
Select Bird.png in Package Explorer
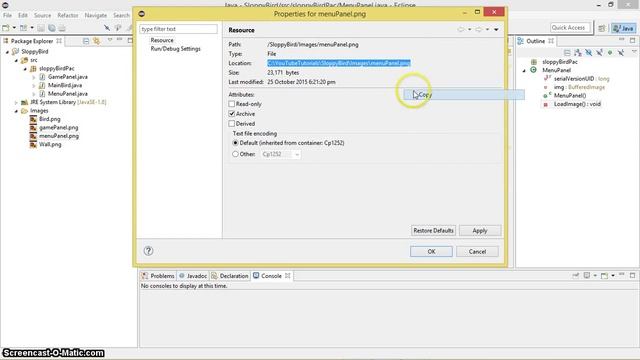point(49,119)
